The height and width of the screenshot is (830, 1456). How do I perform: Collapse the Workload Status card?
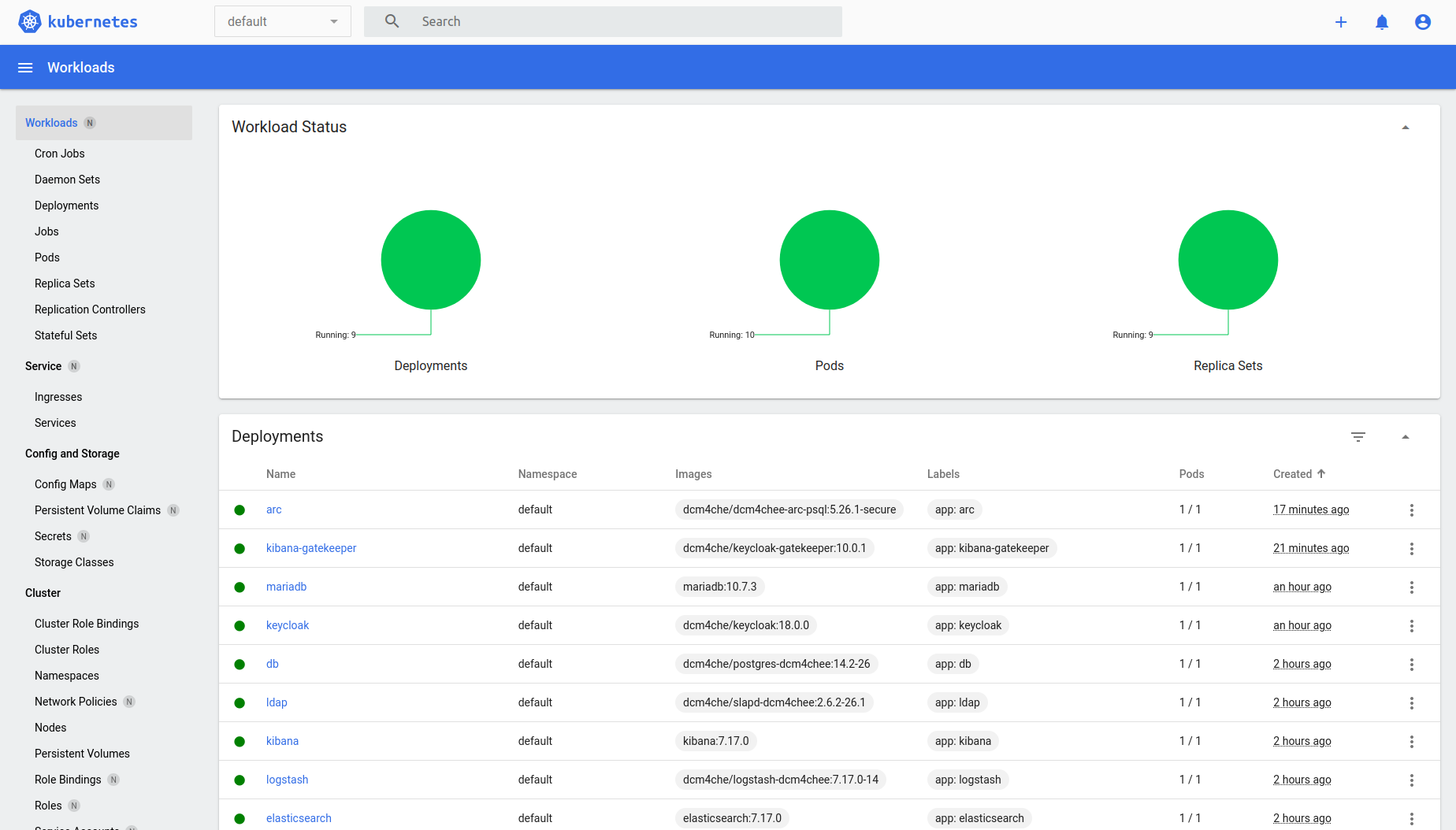(1406, 128)
